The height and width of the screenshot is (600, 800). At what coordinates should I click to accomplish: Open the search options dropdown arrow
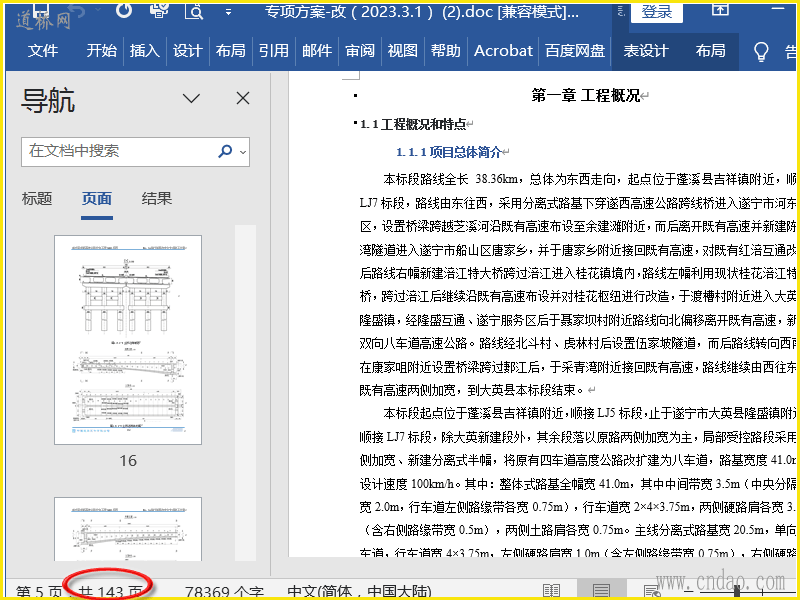click(x=243, y=152)
